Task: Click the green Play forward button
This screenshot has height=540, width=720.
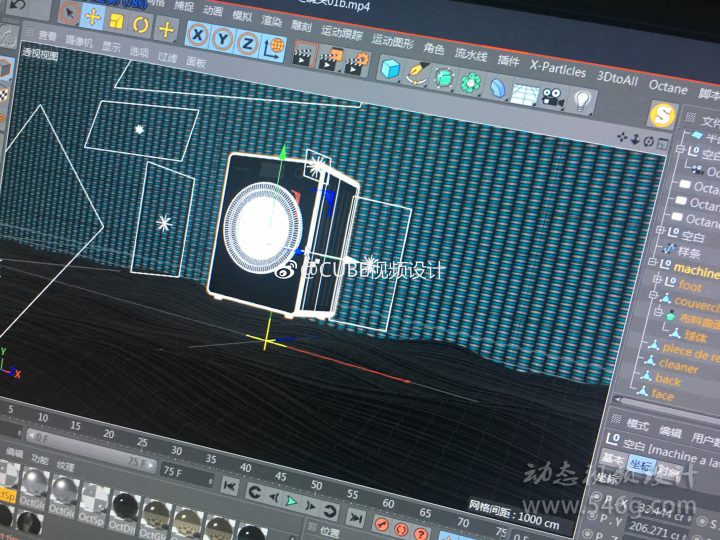Action: coord(291,501)
